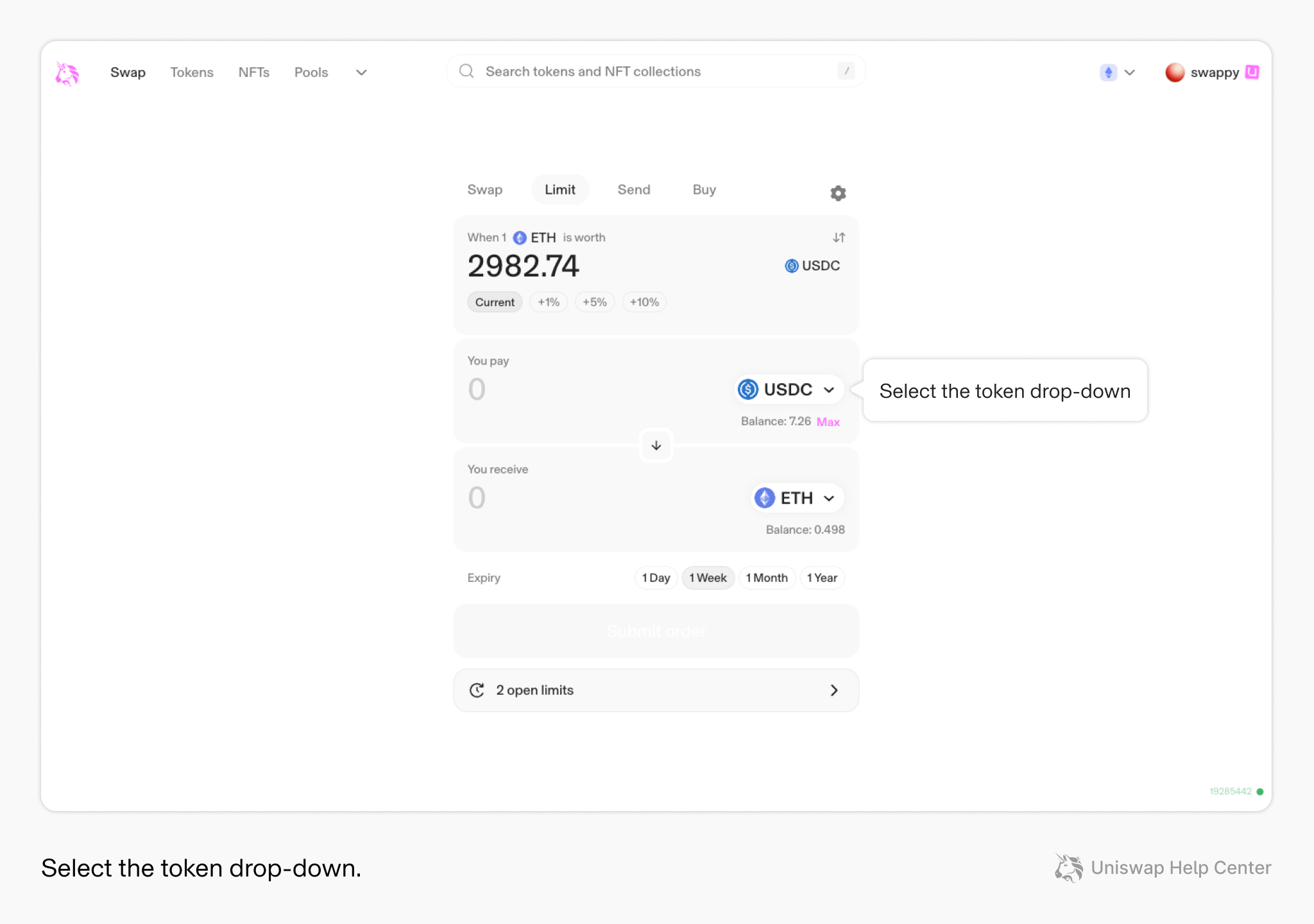
Task: Click the slash shortcut key badge
Action: [x=846, y=71]
